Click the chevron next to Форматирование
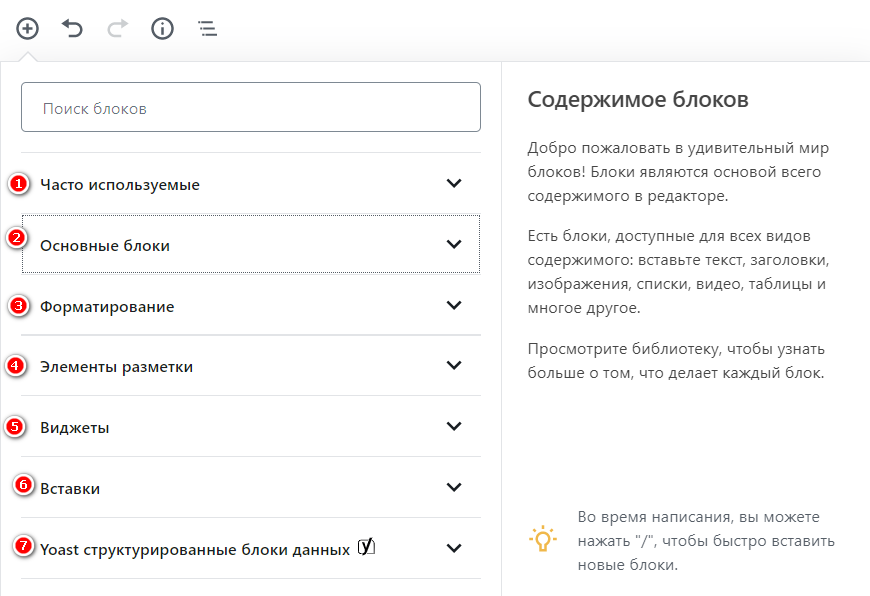The width and height of the screenshot is (870, 596). tap(454, 305)
